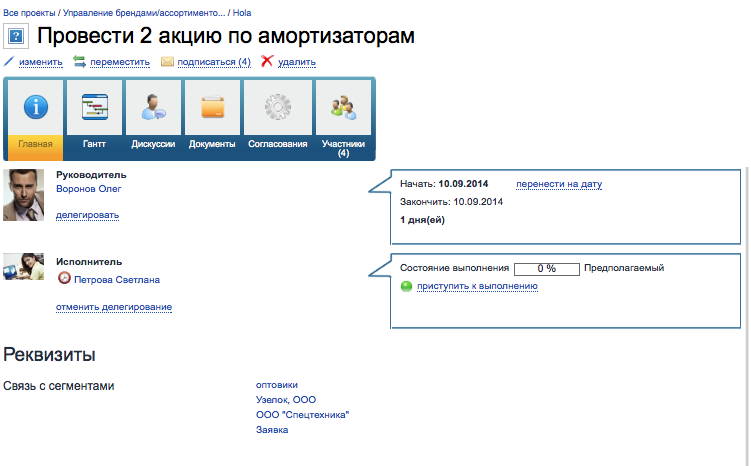The image size is (751, 466).
Task: Click the Связь с сегментами label
Action: coord(58,386)
